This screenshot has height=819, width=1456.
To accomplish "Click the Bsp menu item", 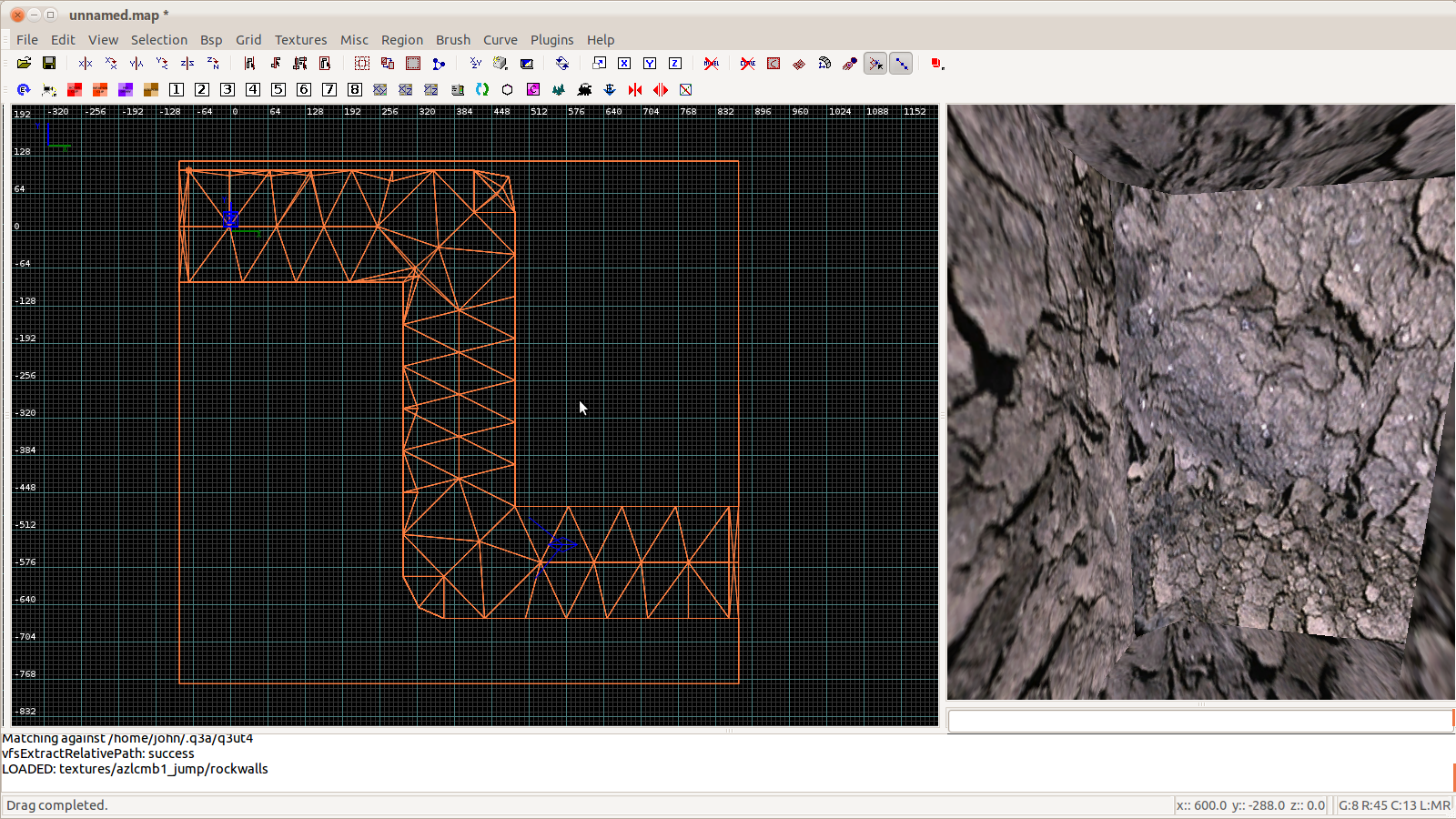I will [x=211, y=40].
